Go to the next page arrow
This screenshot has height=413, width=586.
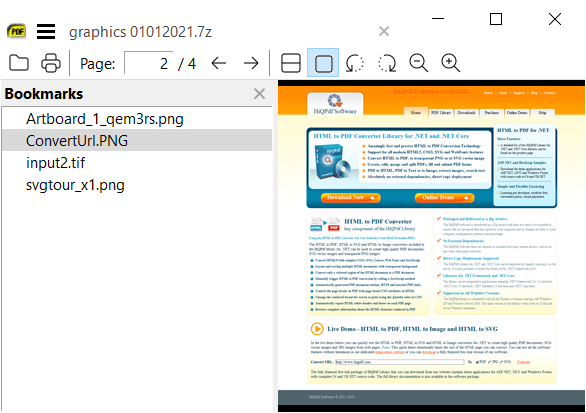[x=251, y=63]
